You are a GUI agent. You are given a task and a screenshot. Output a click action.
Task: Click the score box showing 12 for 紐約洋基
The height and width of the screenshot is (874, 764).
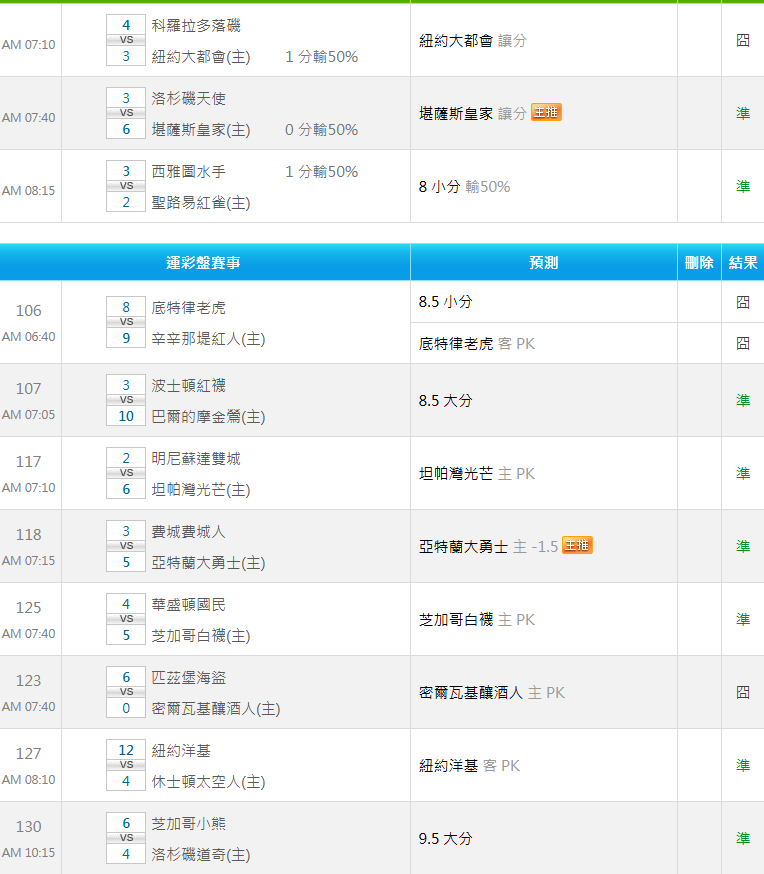point(126,750)
